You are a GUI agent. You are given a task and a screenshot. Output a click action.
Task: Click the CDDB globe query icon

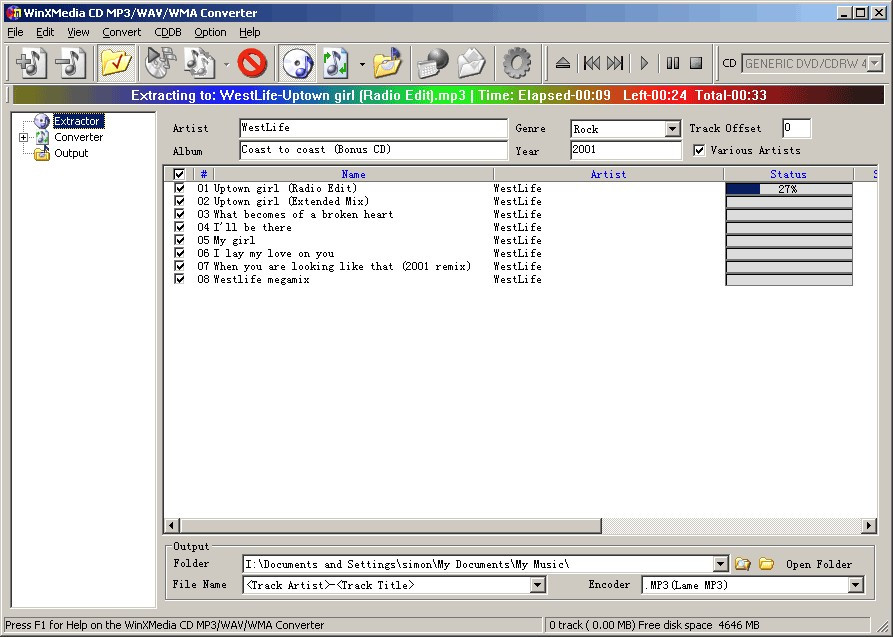pos(432,63)
